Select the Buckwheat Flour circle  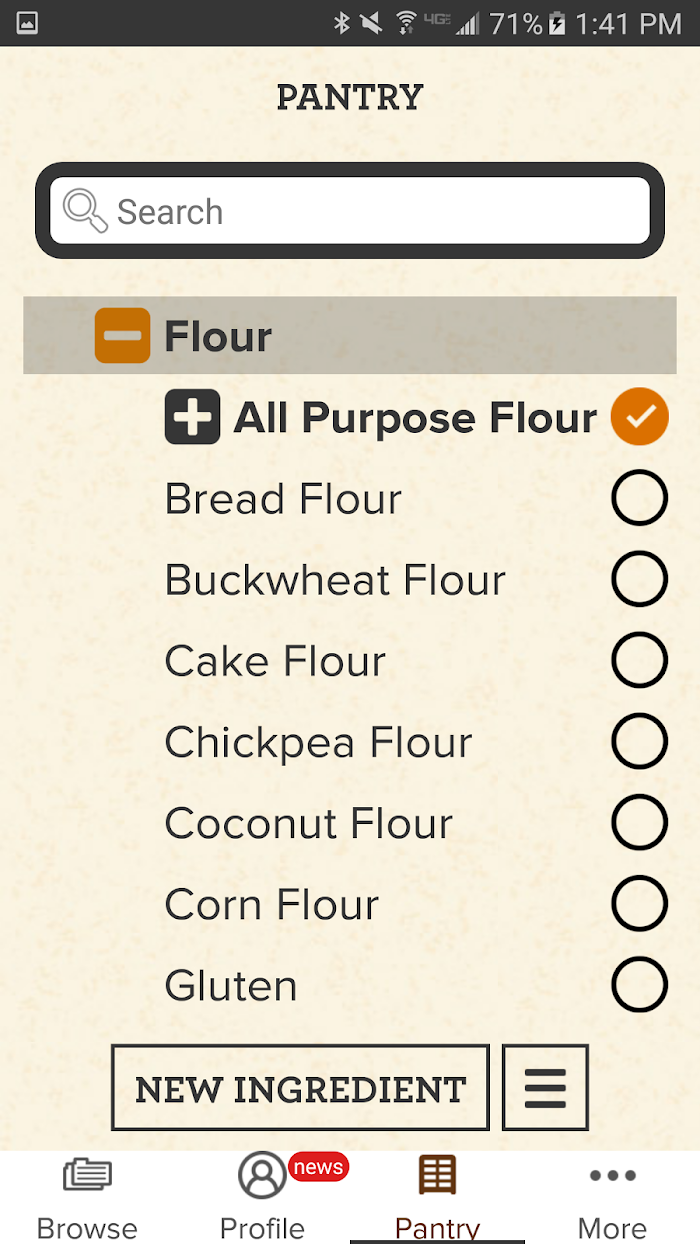point(639,578)
